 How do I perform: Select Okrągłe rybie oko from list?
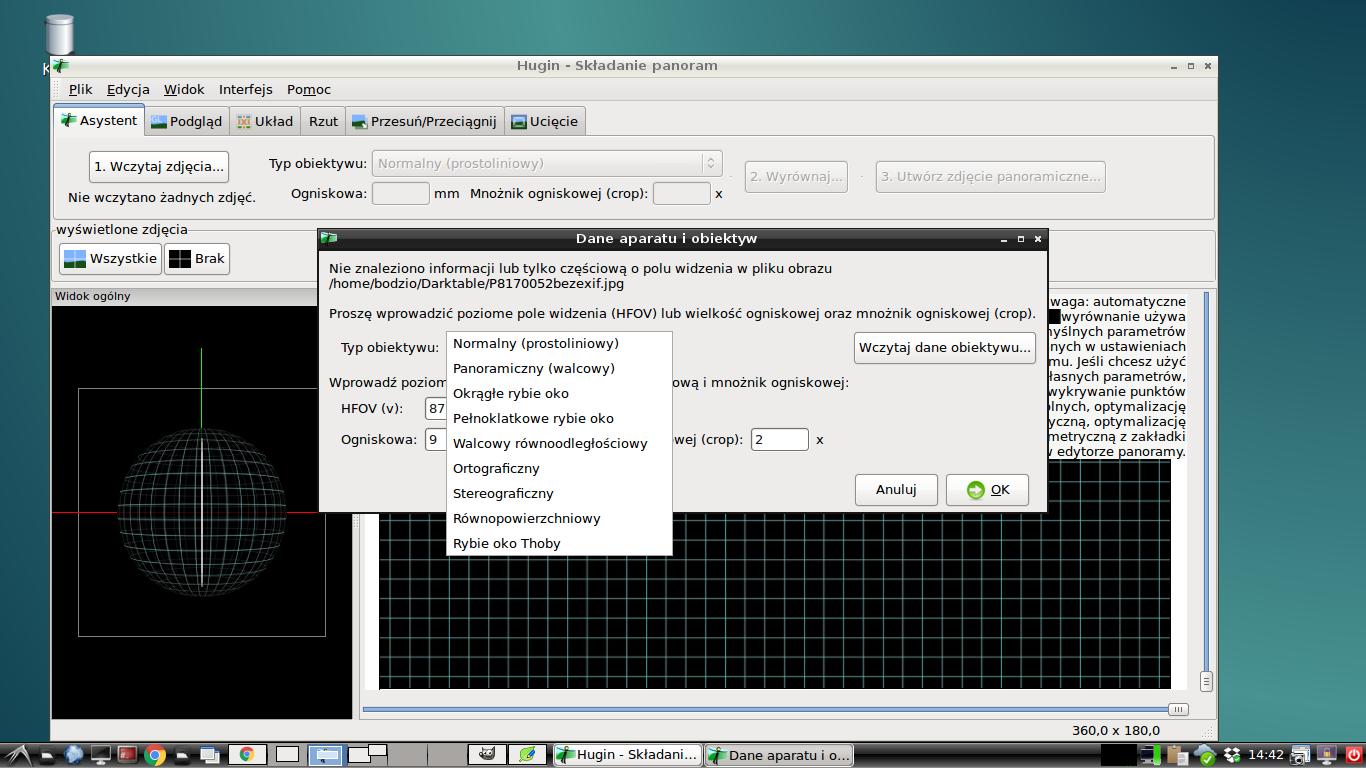(x=510, y=394)
